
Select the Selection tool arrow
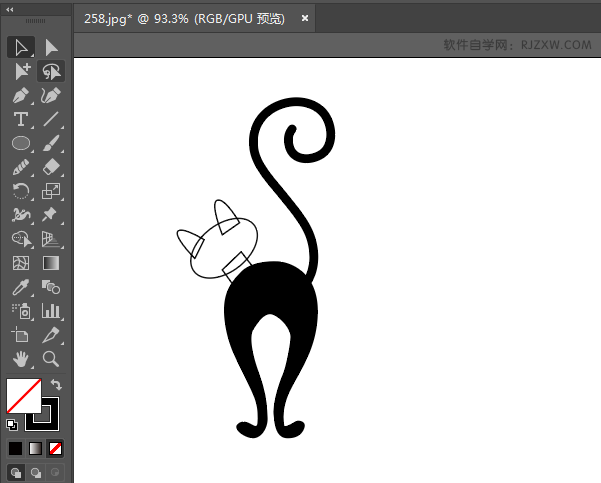click(x=21, y=48)
